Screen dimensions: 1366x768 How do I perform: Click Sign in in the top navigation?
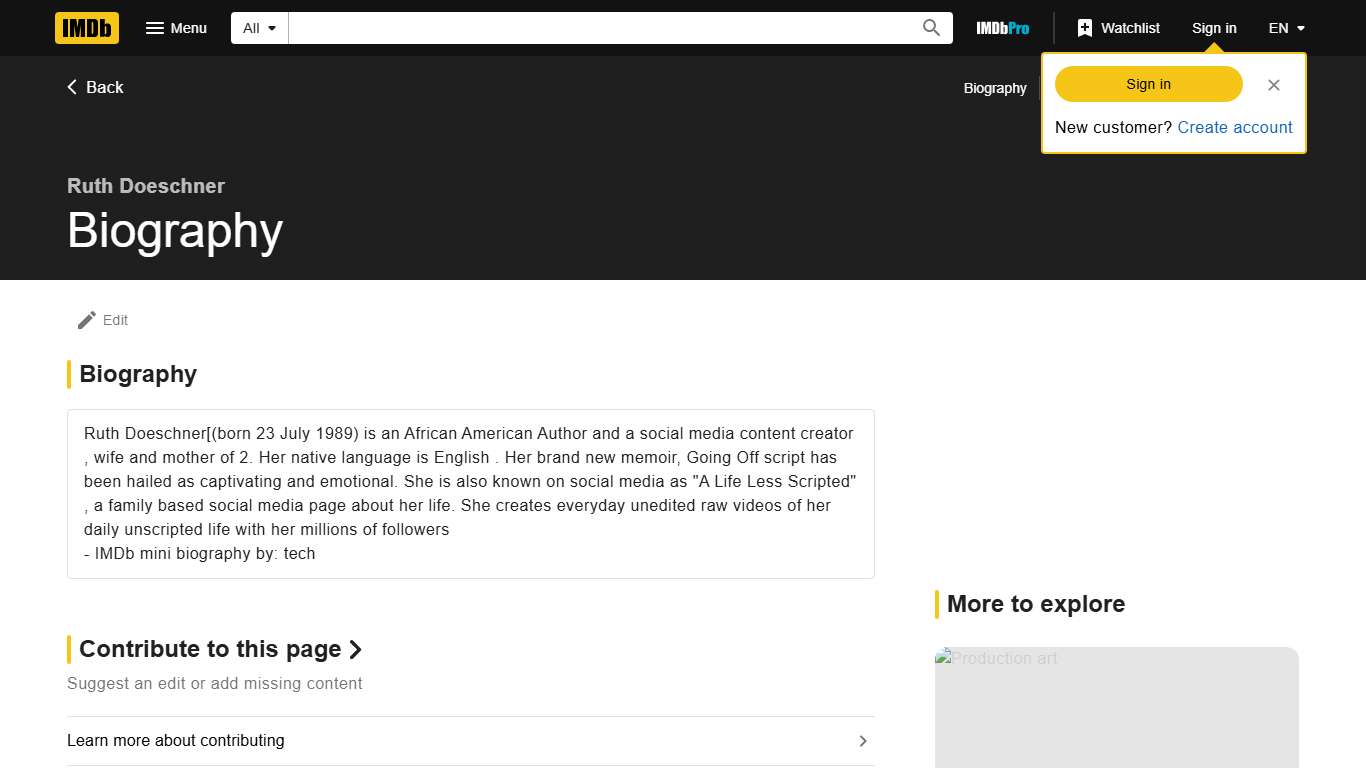[1213, 28]
